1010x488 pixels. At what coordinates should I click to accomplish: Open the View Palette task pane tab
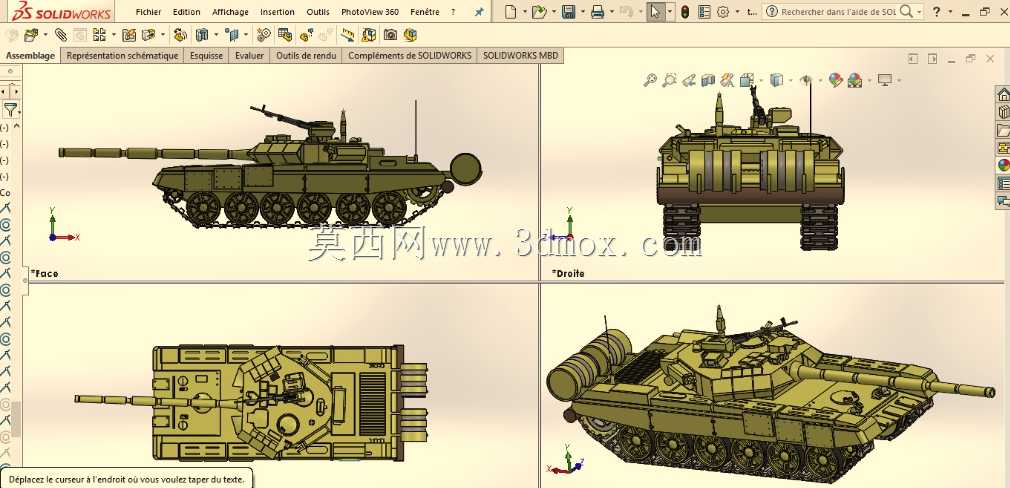1004,147
